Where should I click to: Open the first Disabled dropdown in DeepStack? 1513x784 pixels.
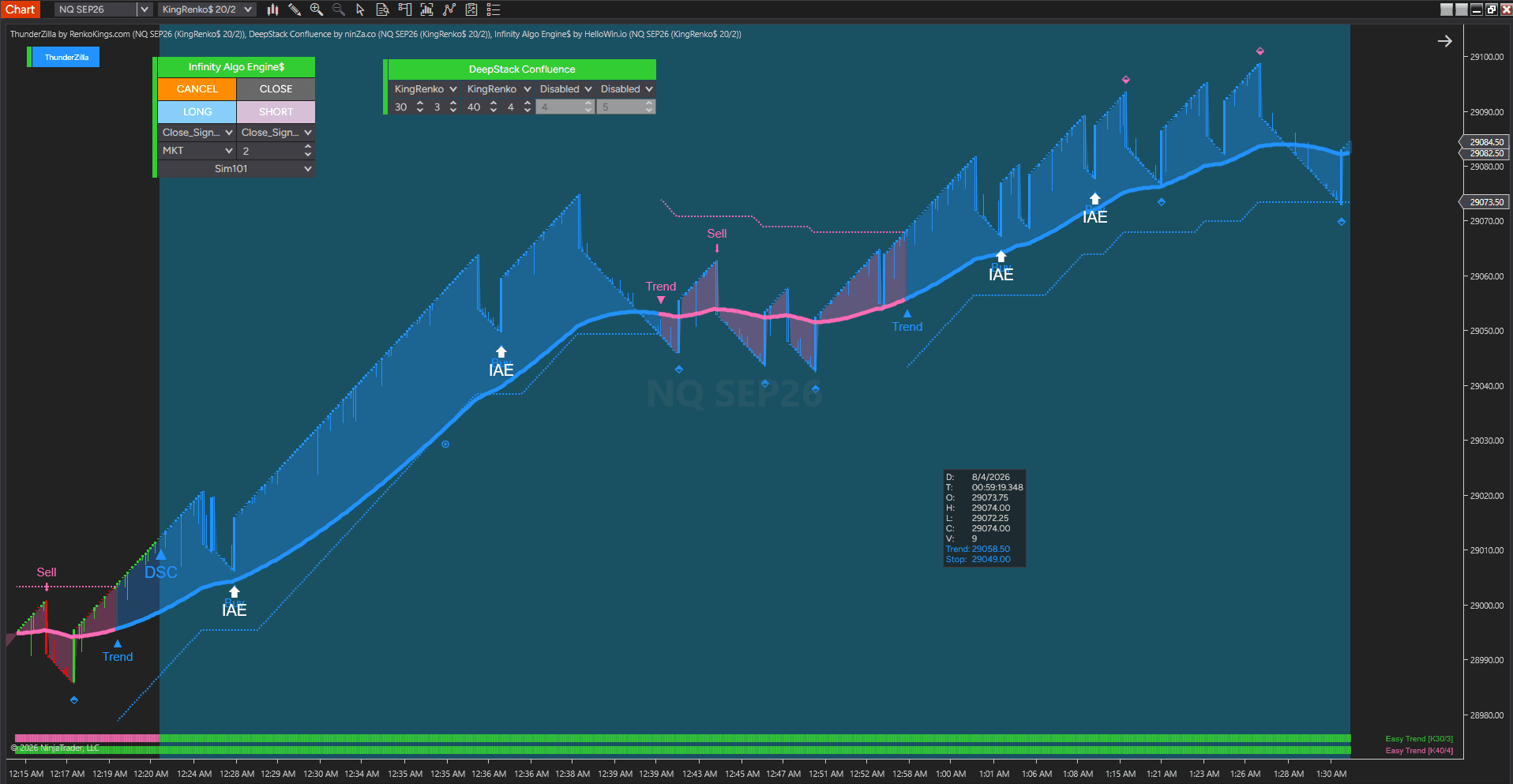pyautogui.click(x=565, y=89)
